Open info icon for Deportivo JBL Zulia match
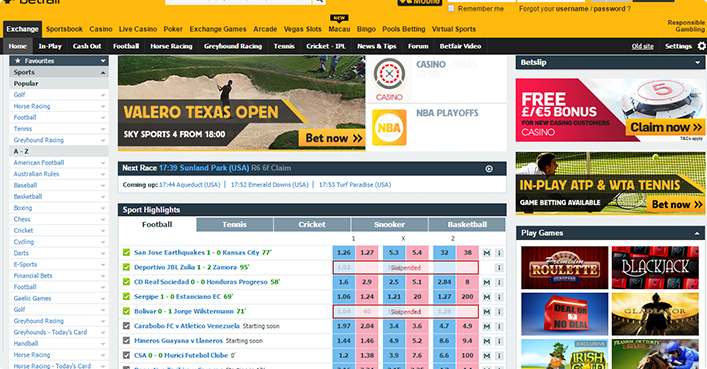Screen dimensions: 707x369 499,268
